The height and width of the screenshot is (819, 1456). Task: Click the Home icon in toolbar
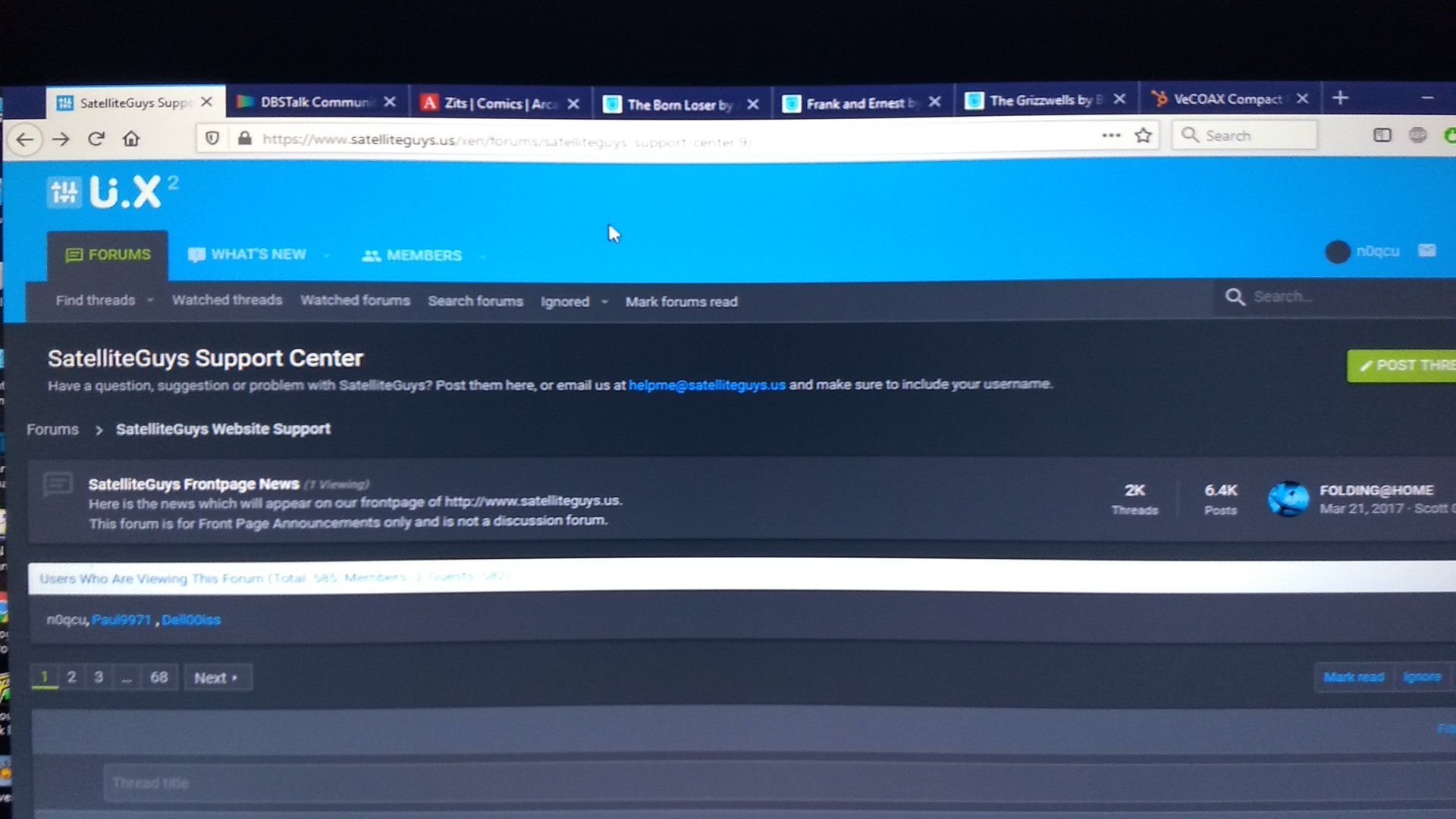131,139
